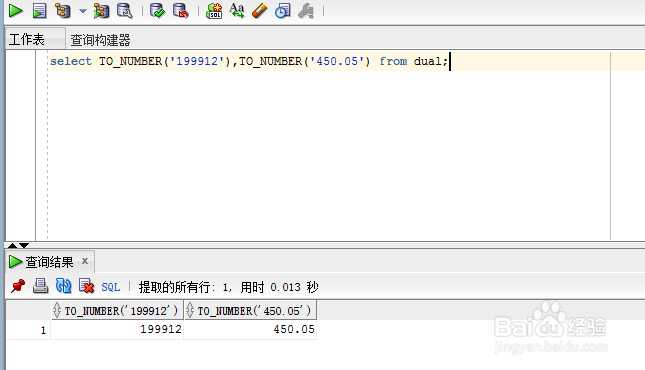Open SQL History clock icon

(x=283, y=11)
